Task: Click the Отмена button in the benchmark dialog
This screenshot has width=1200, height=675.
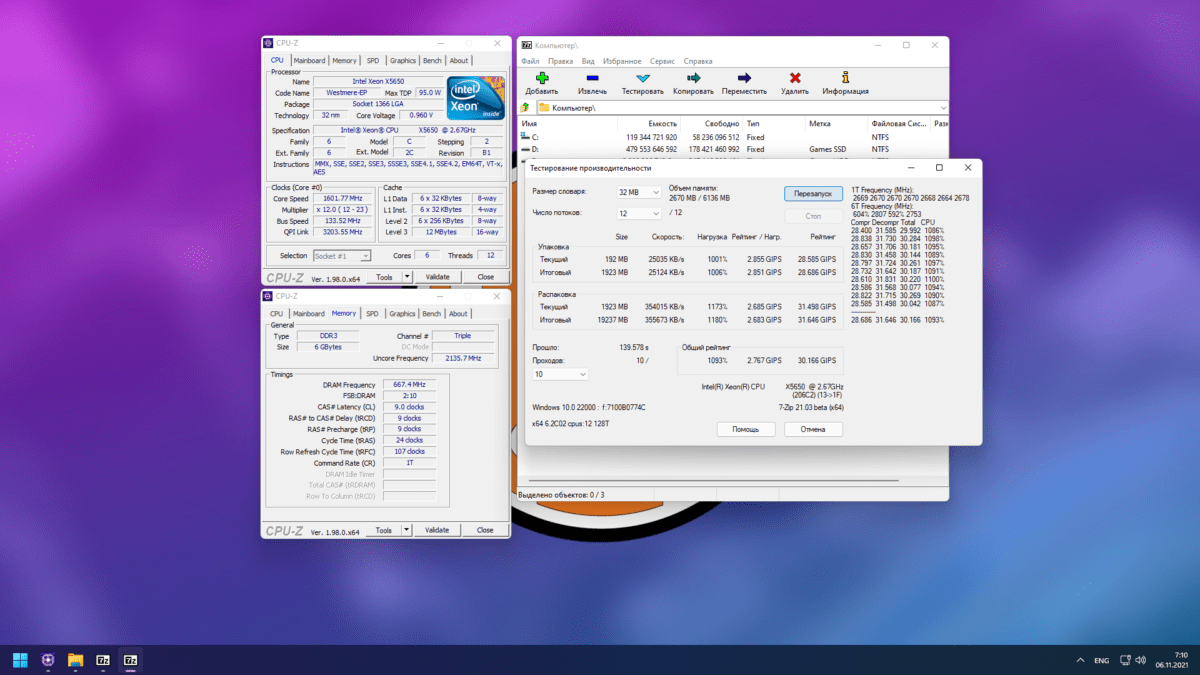Action: pyautogui.click(x=813, y=429)
